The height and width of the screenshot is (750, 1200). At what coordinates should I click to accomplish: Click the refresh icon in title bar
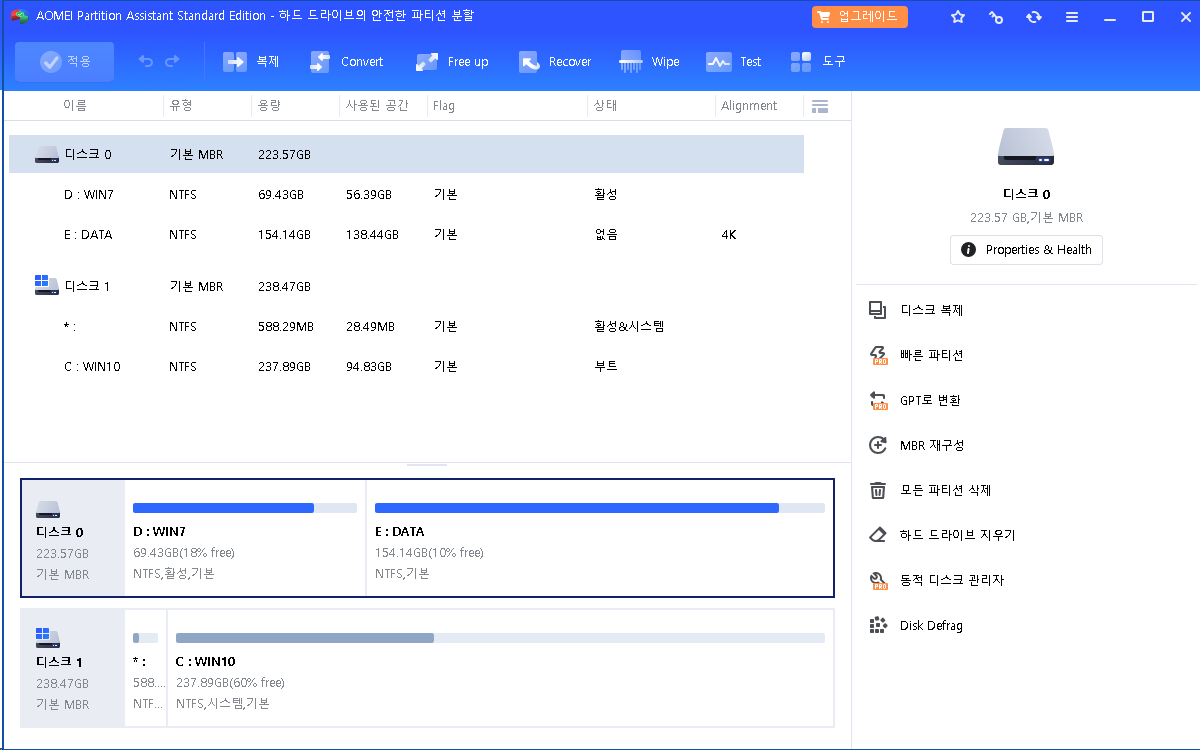[x=1034, y=17]
